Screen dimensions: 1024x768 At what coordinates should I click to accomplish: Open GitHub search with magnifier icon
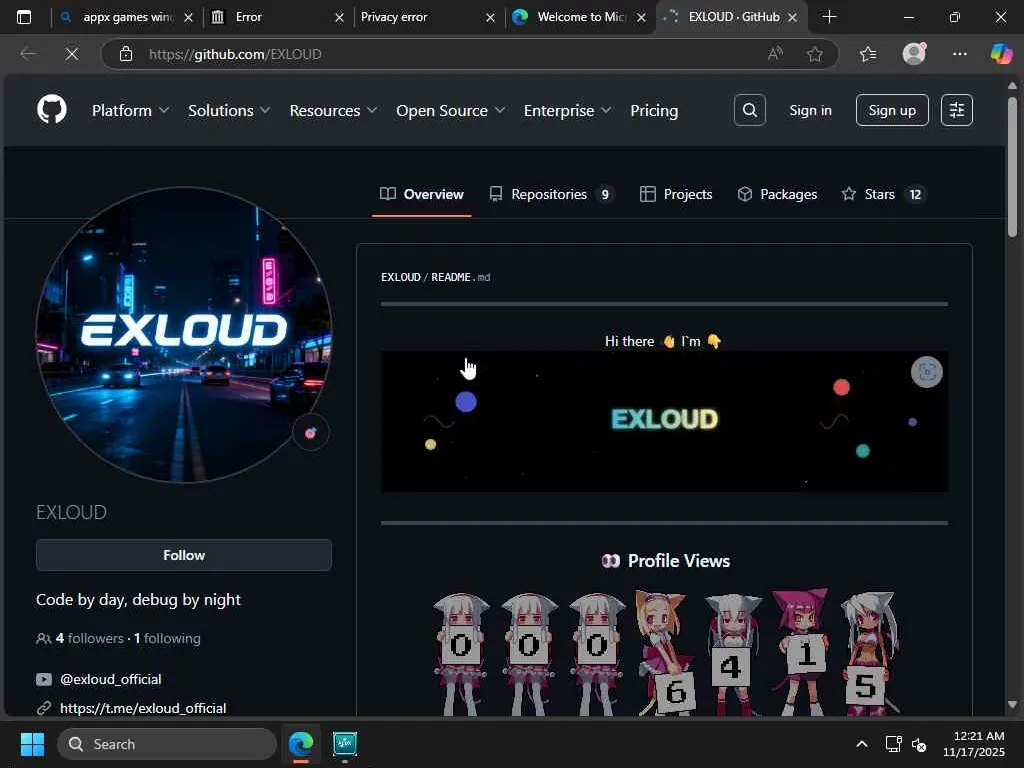point(750,110)
